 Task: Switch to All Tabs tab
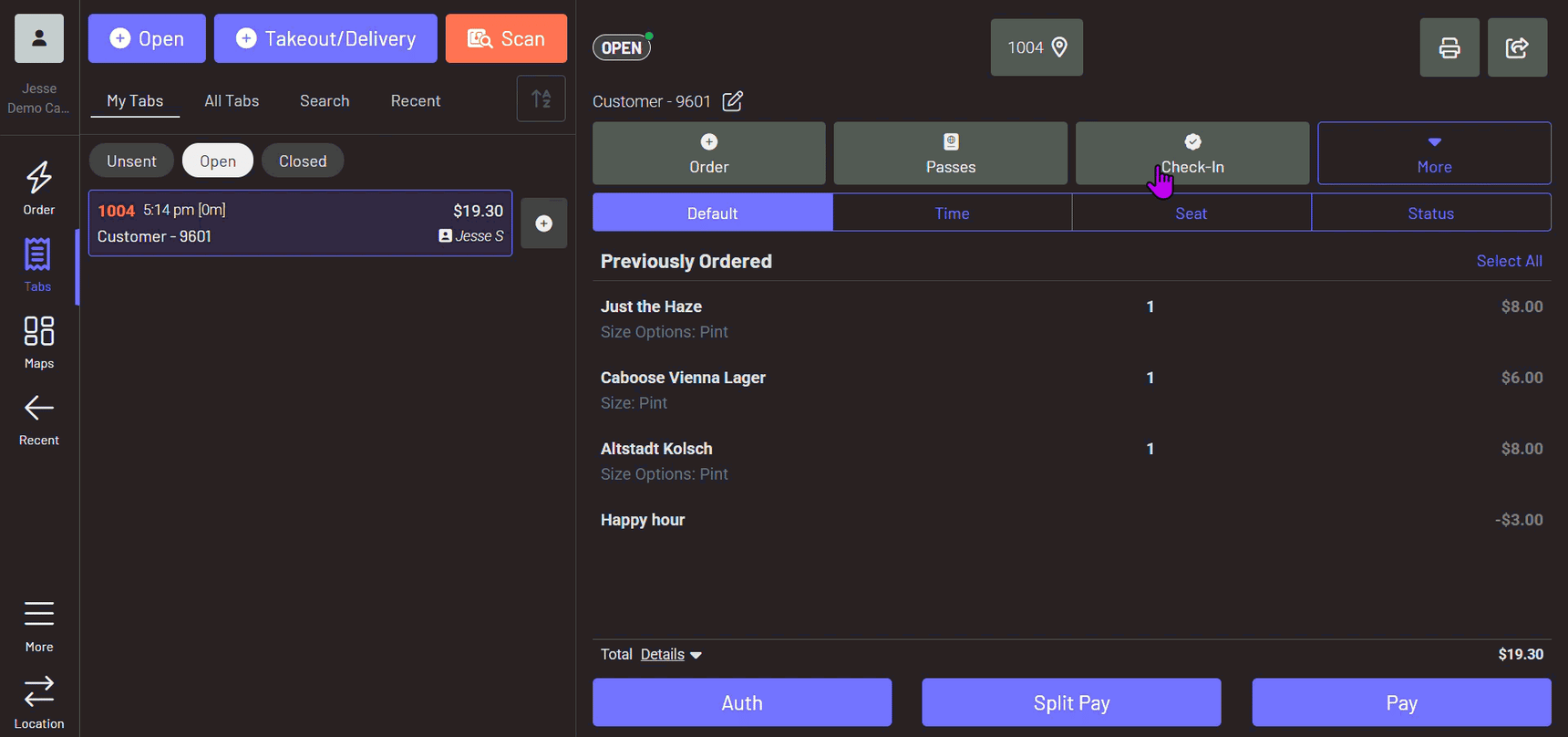click(232, 101)
